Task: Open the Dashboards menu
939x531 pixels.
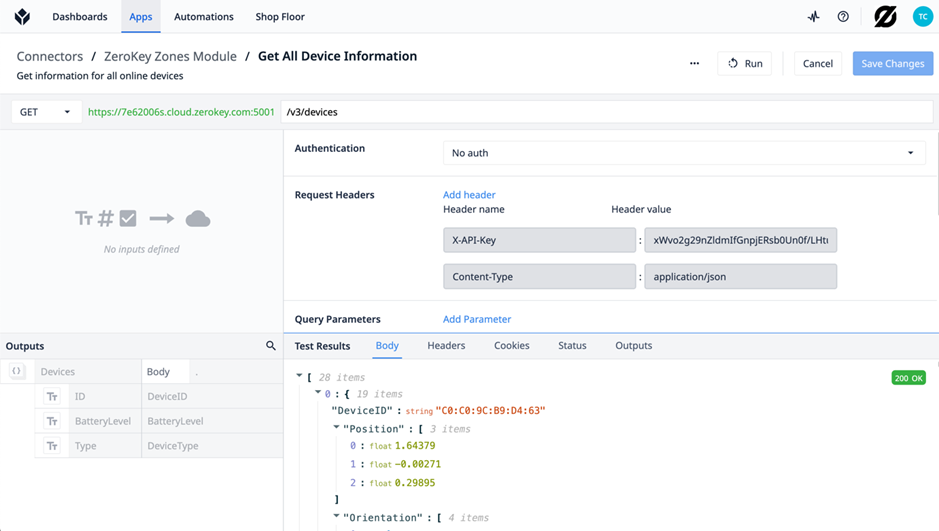Action: click(80, 17)
